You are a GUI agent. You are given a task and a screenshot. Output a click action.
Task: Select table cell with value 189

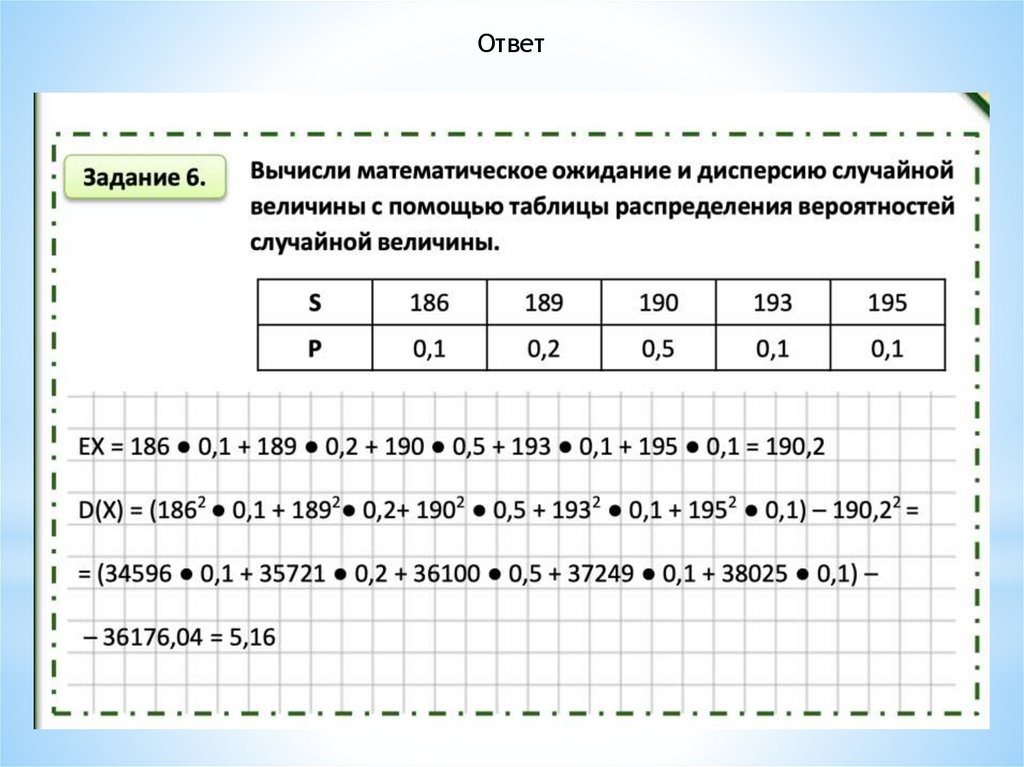click(544, 302)
